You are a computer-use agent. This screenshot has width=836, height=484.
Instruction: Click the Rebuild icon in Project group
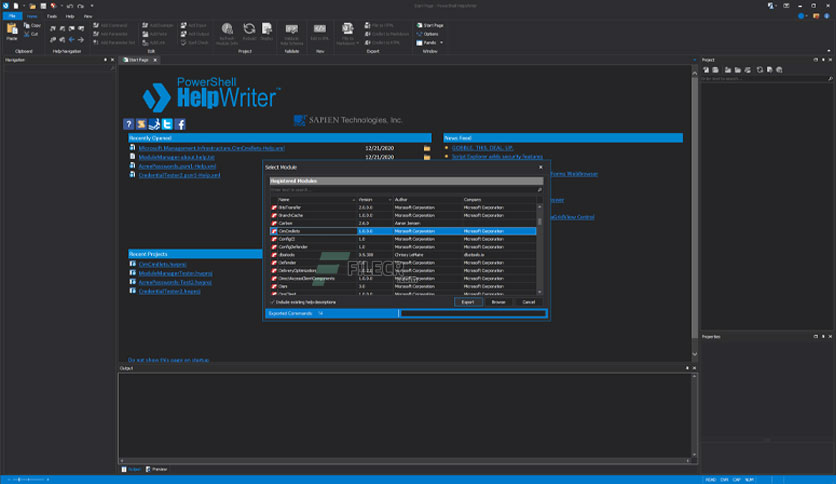click(x=249, y=29)
